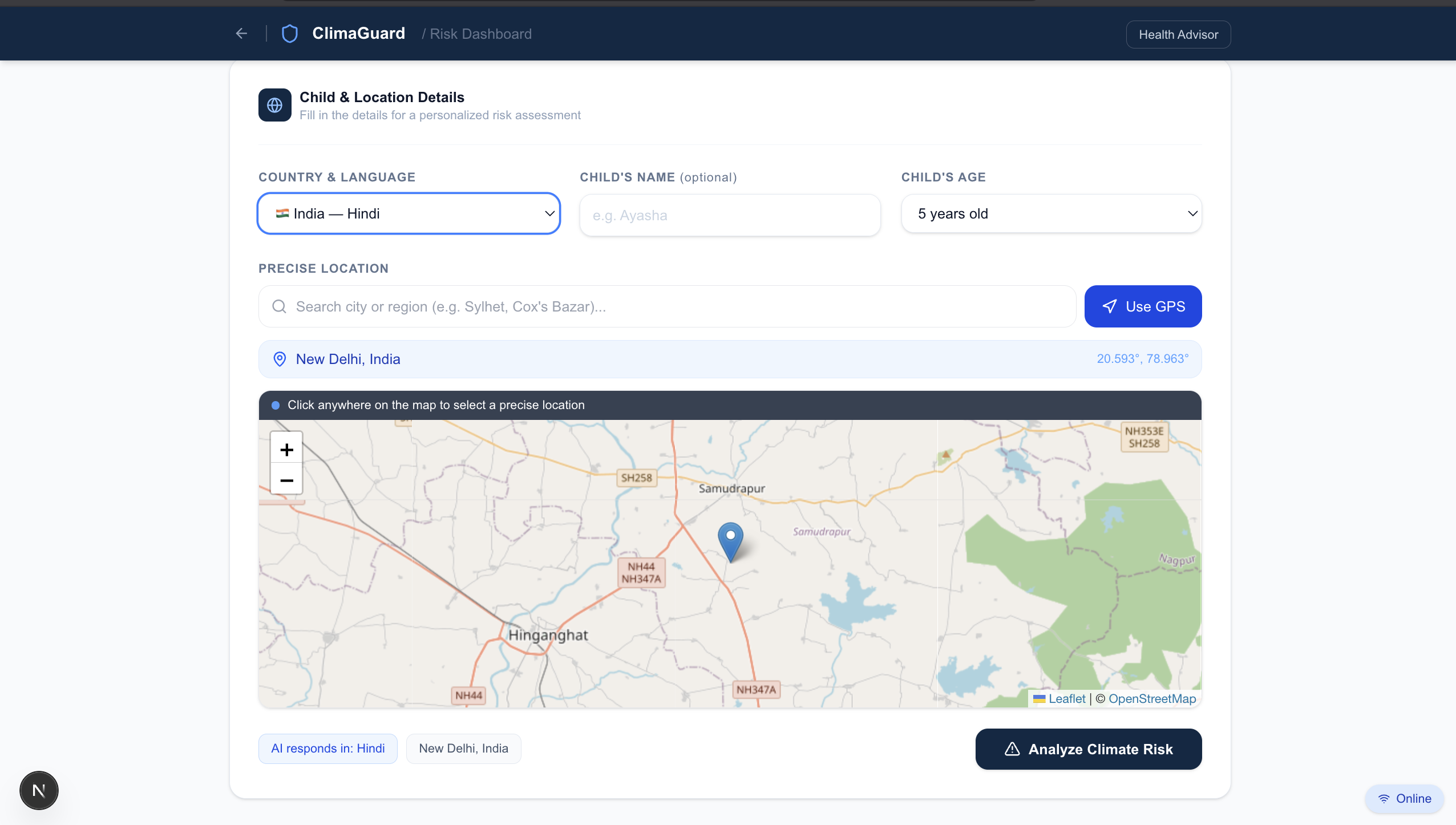Open the OpenStreetMap attribution link
Viewport: 1456px width, 825px height.
(1152, 698)
